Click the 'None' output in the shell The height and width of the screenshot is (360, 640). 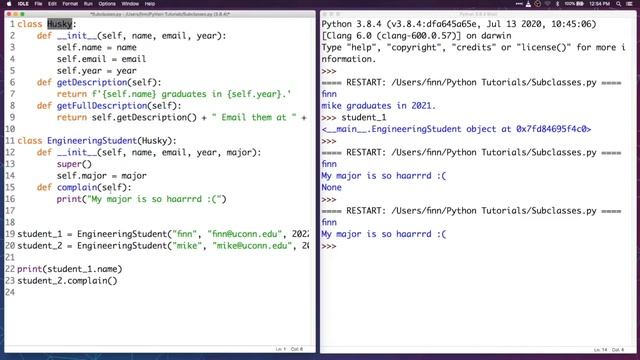tap(331, 187)
